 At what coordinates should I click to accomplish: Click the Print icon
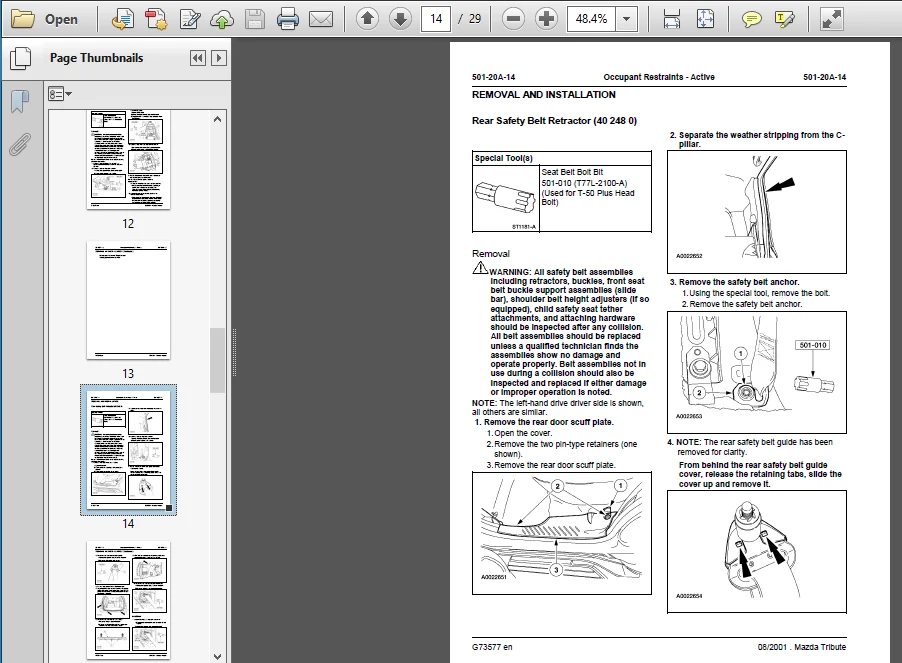(288, 19)
